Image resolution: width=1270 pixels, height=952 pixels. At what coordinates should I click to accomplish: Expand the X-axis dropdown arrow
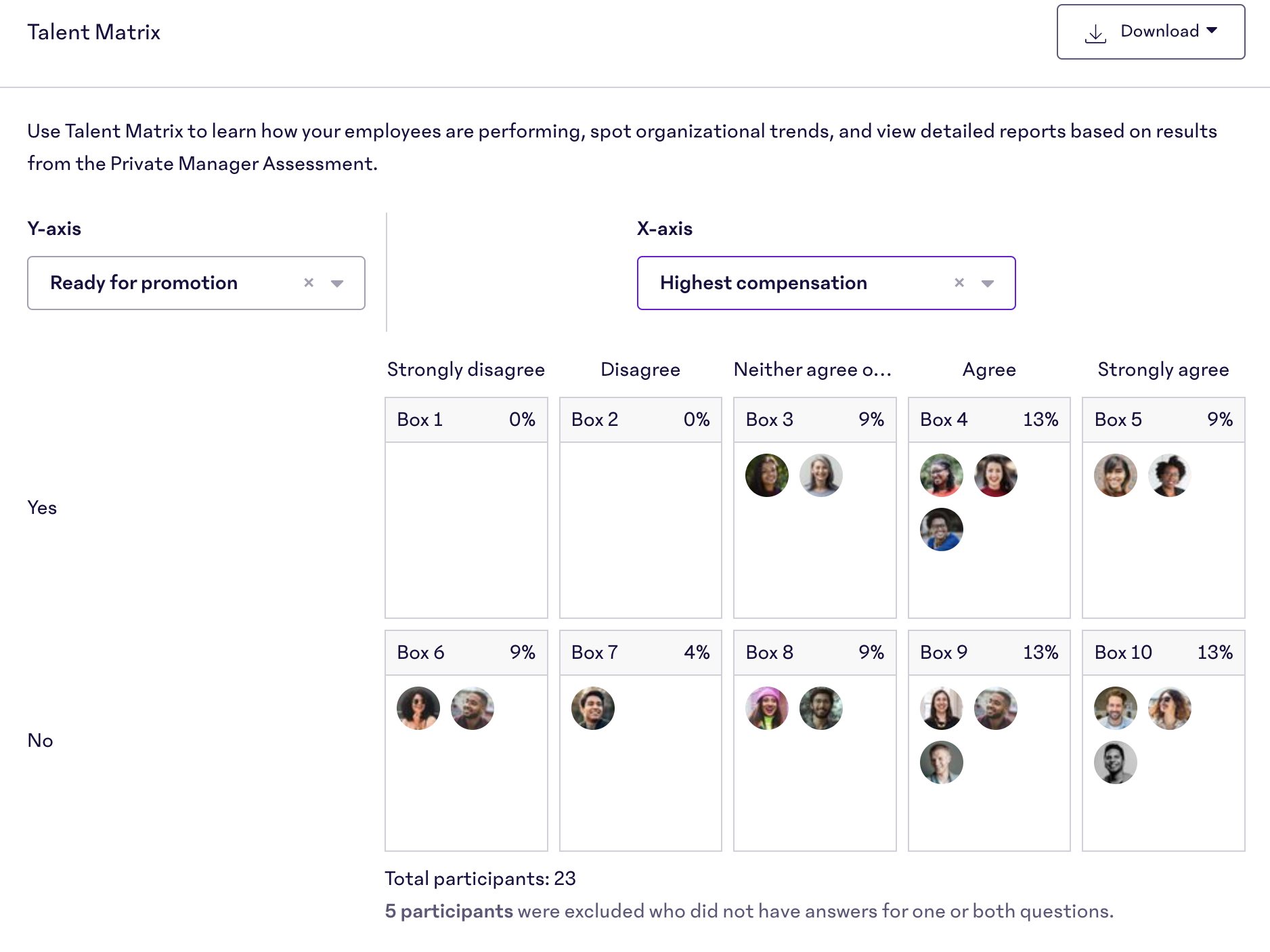point(988,283)
